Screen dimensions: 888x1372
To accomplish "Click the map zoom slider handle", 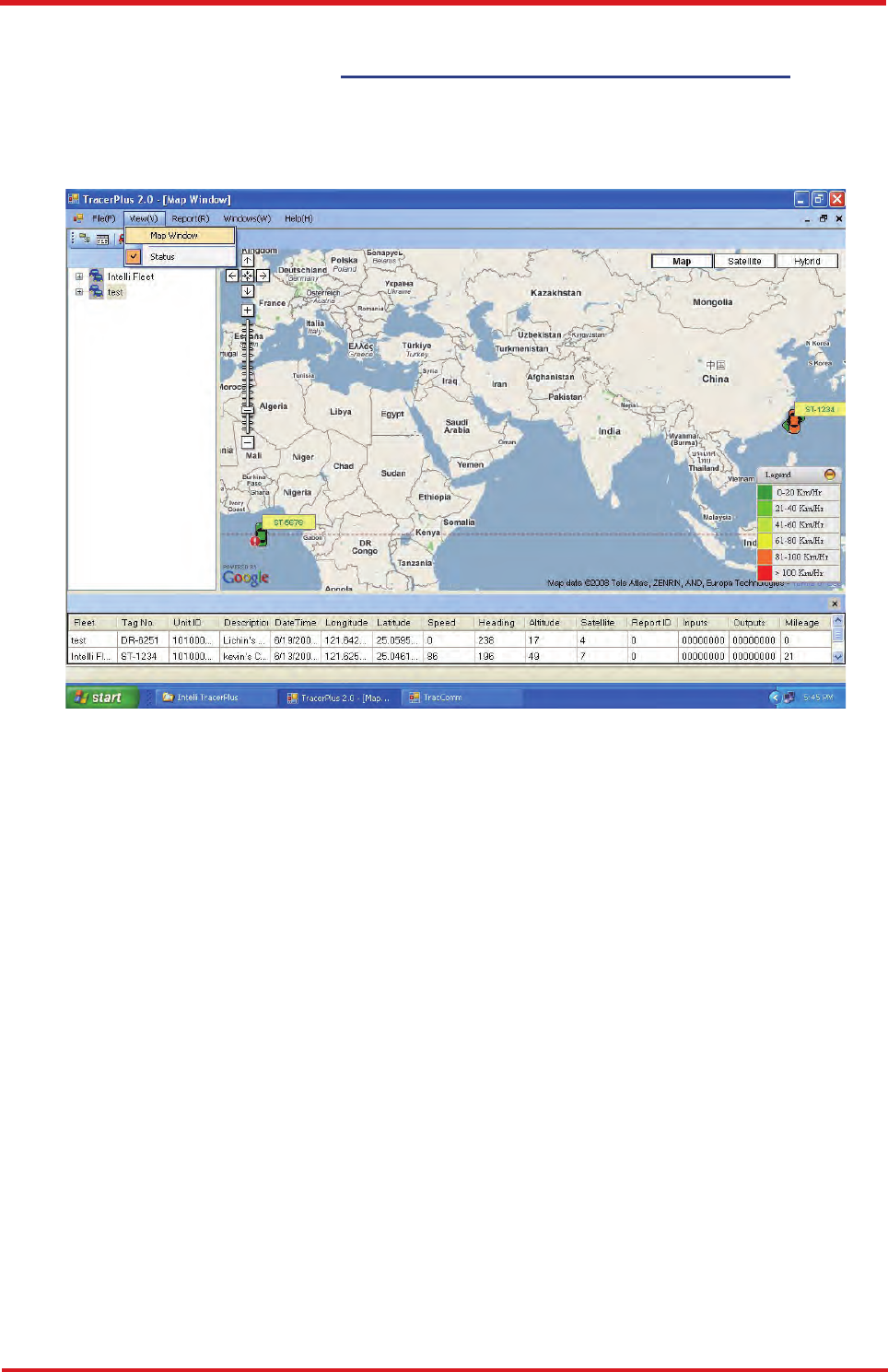I will [x=247, y=411].
